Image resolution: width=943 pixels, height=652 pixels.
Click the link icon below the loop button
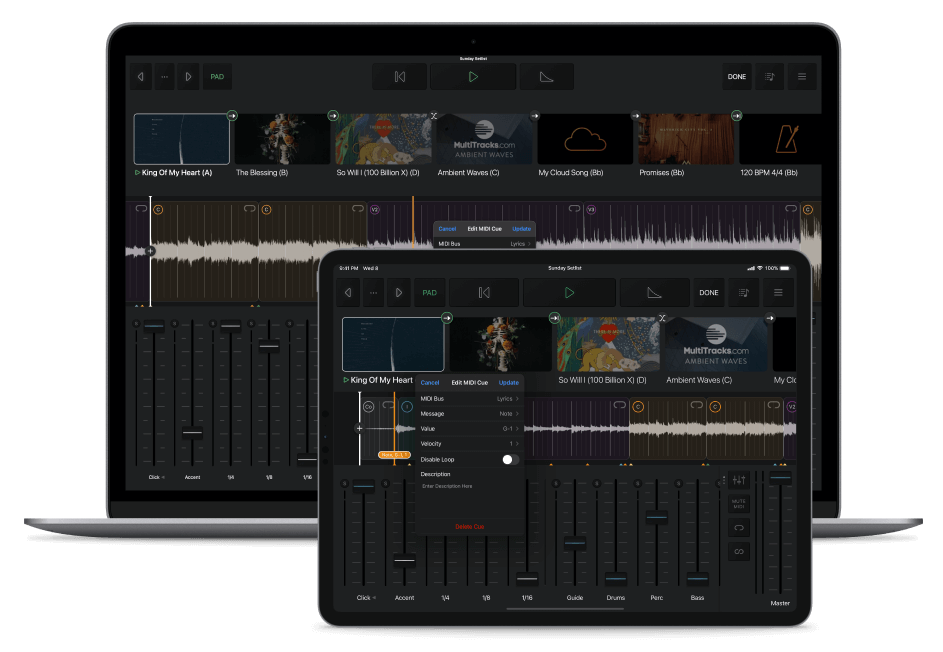pyautogui.click(x=739, y=551)
